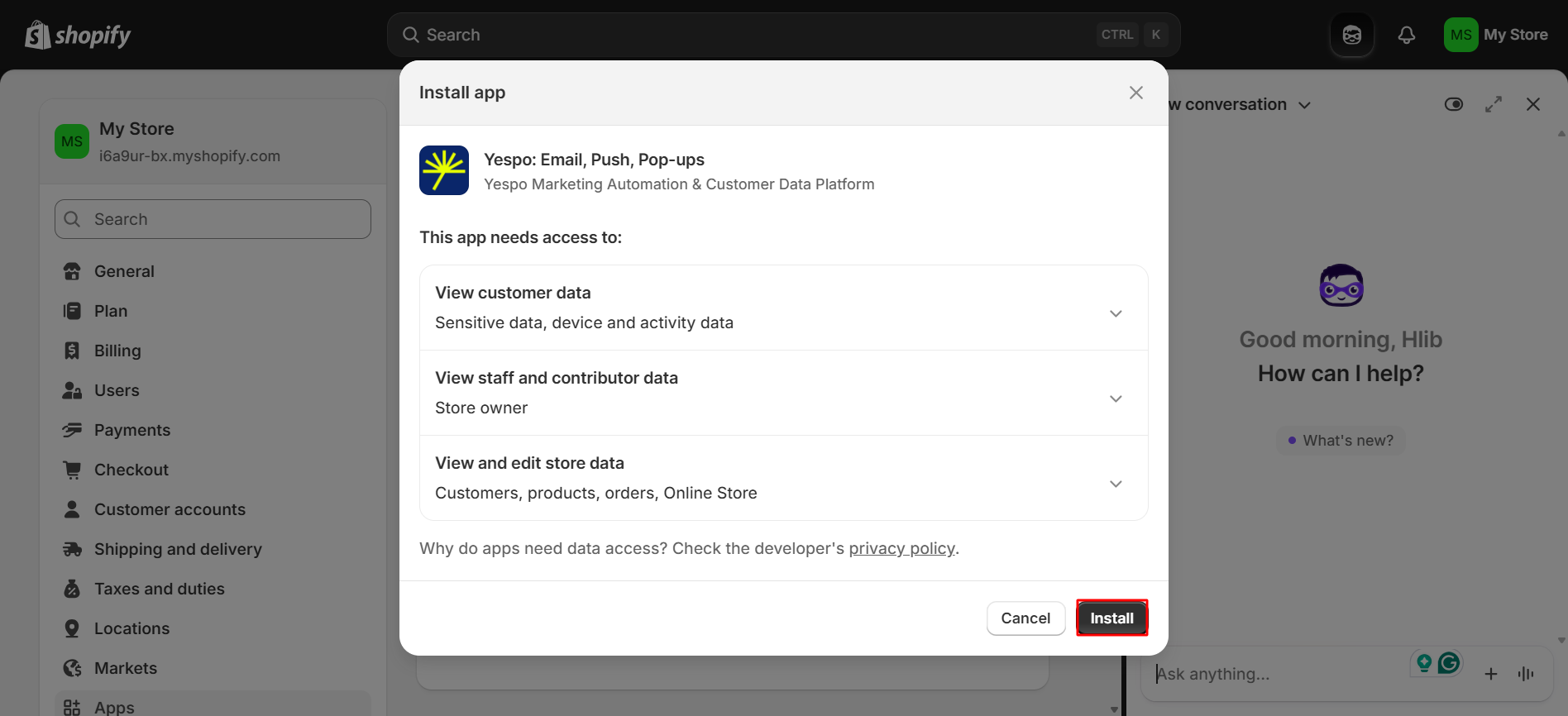Image resolution: width=1568 pixels, height=716 pixels.
Task: Click the General settings store icon
Action: (x=72, y=271)
